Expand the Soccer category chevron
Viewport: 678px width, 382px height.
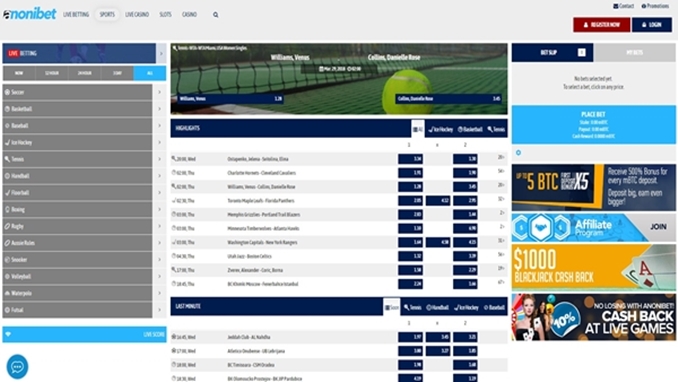160,92
